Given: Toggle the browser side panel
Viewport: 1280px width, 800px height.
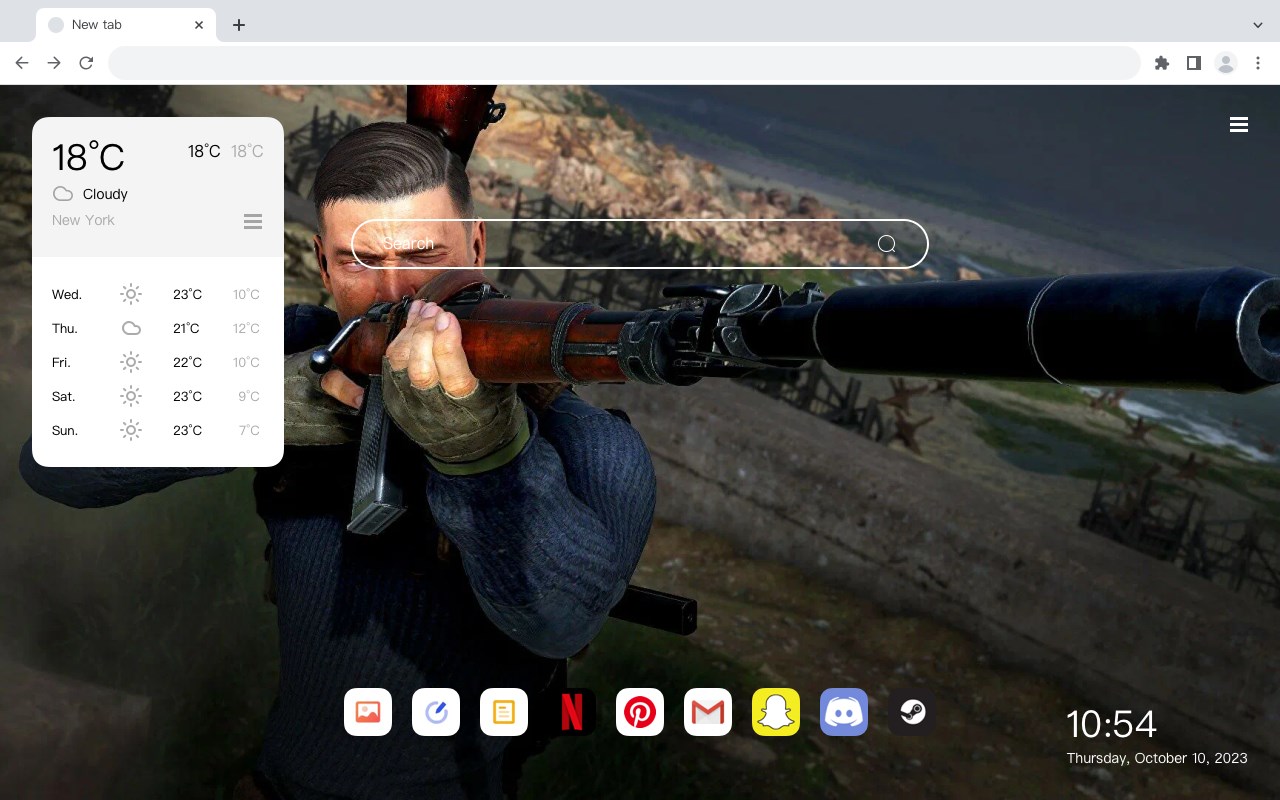Looking at the screenshot, I should point(1193,63).
